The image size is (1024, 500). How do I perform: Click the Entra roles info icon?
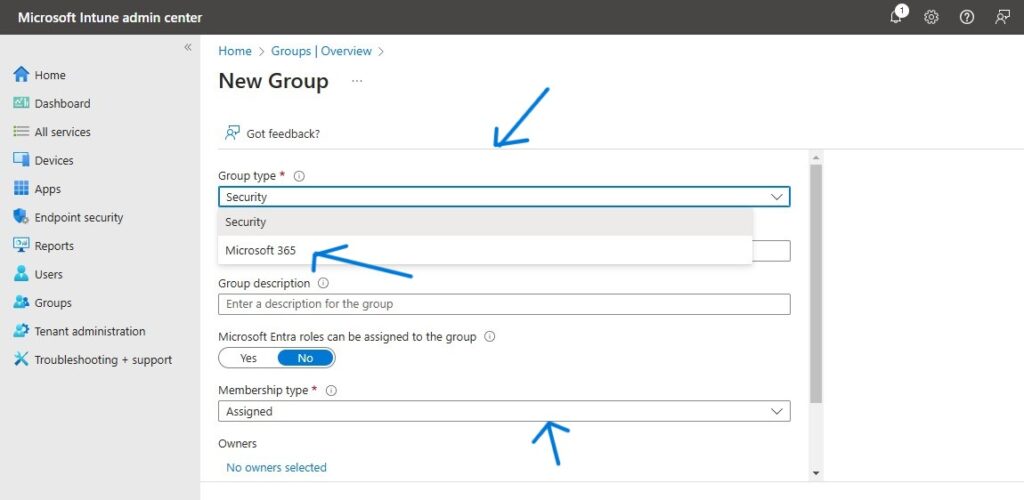[x=489, y=337]
